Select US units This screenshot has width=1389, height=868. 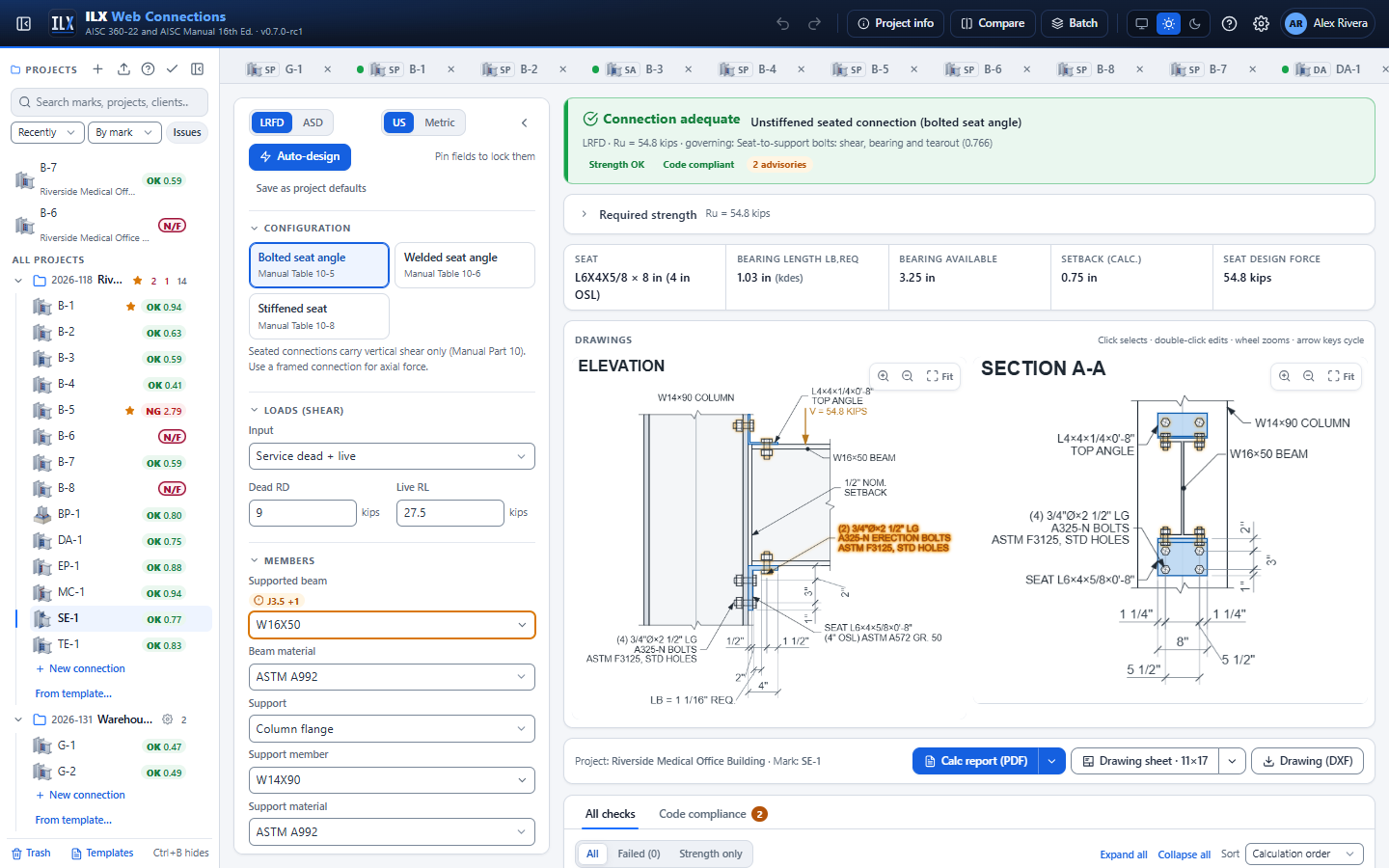(x=398, y=122)
